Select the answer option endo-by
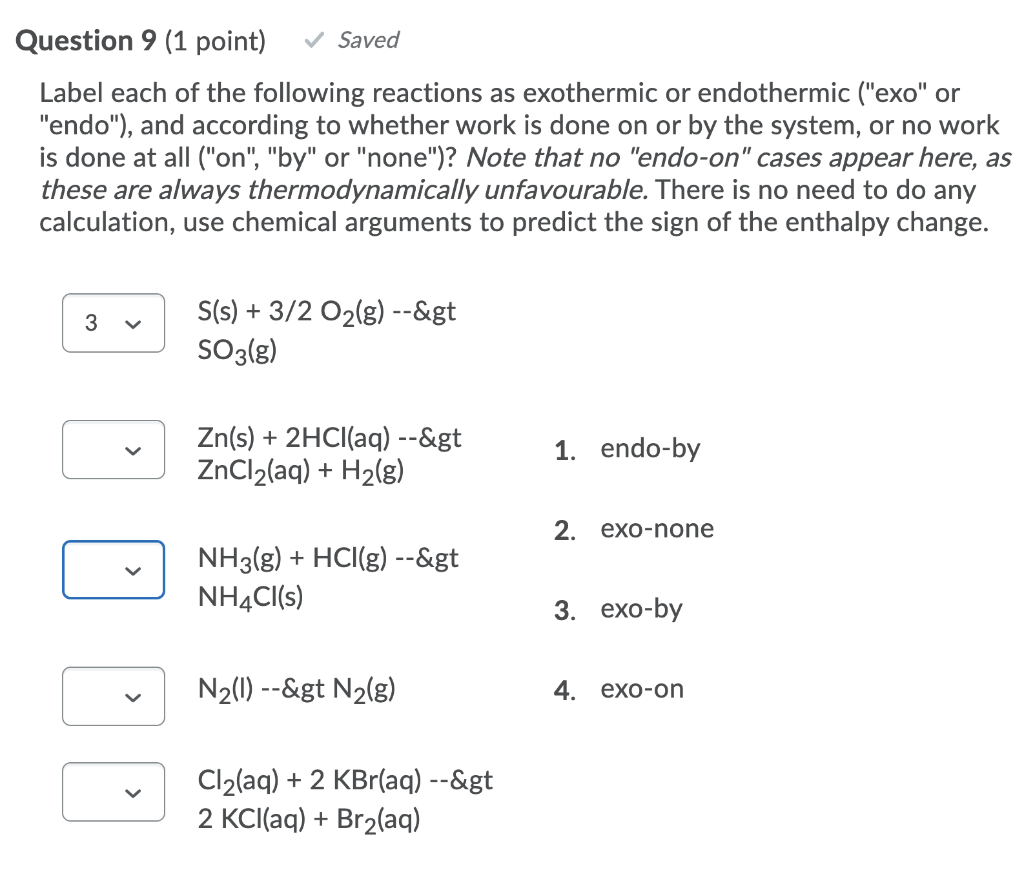 pos(650,448)
